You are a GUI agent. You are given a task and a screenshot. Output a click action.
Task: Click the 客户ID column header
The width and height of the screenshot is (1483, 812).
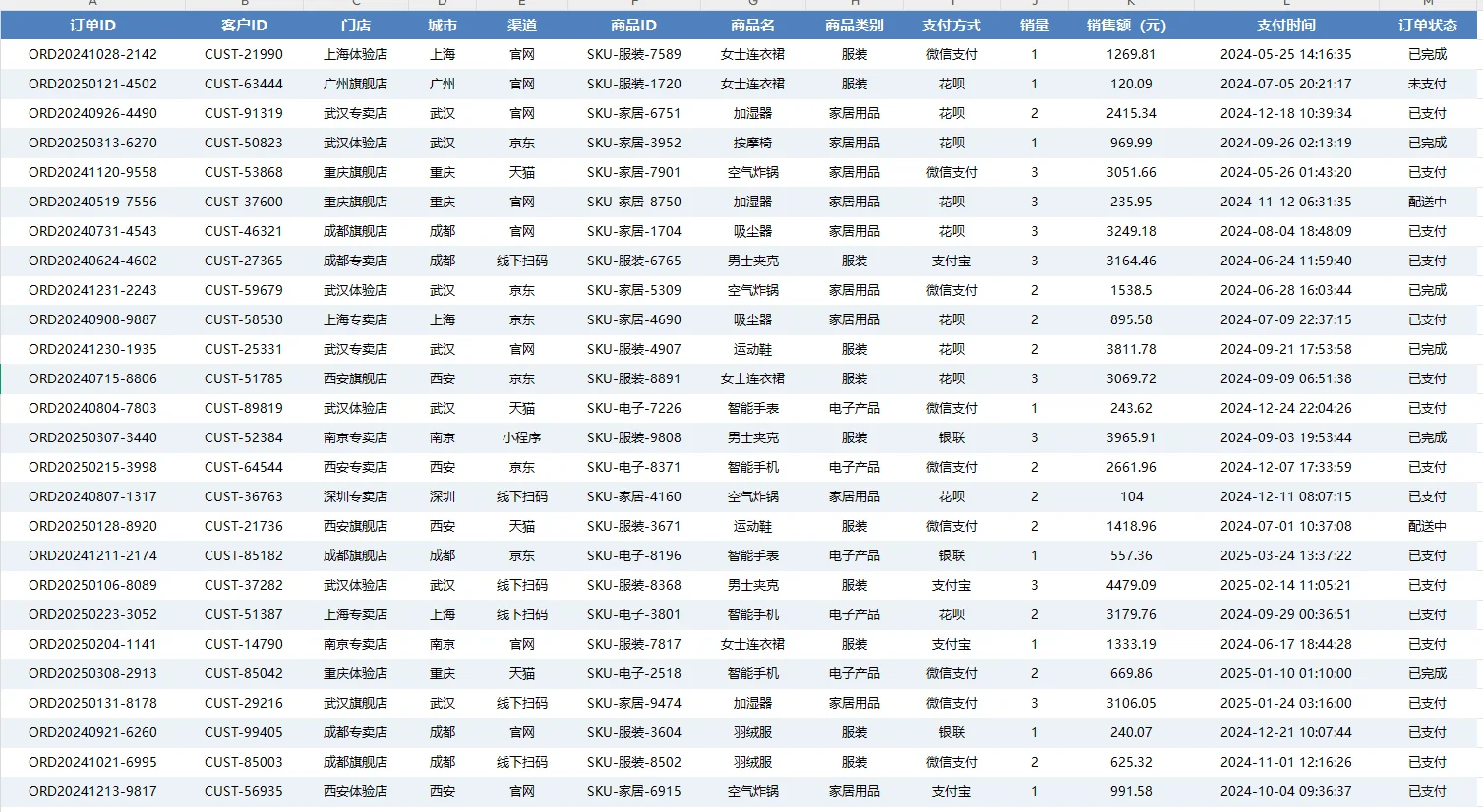244,26
